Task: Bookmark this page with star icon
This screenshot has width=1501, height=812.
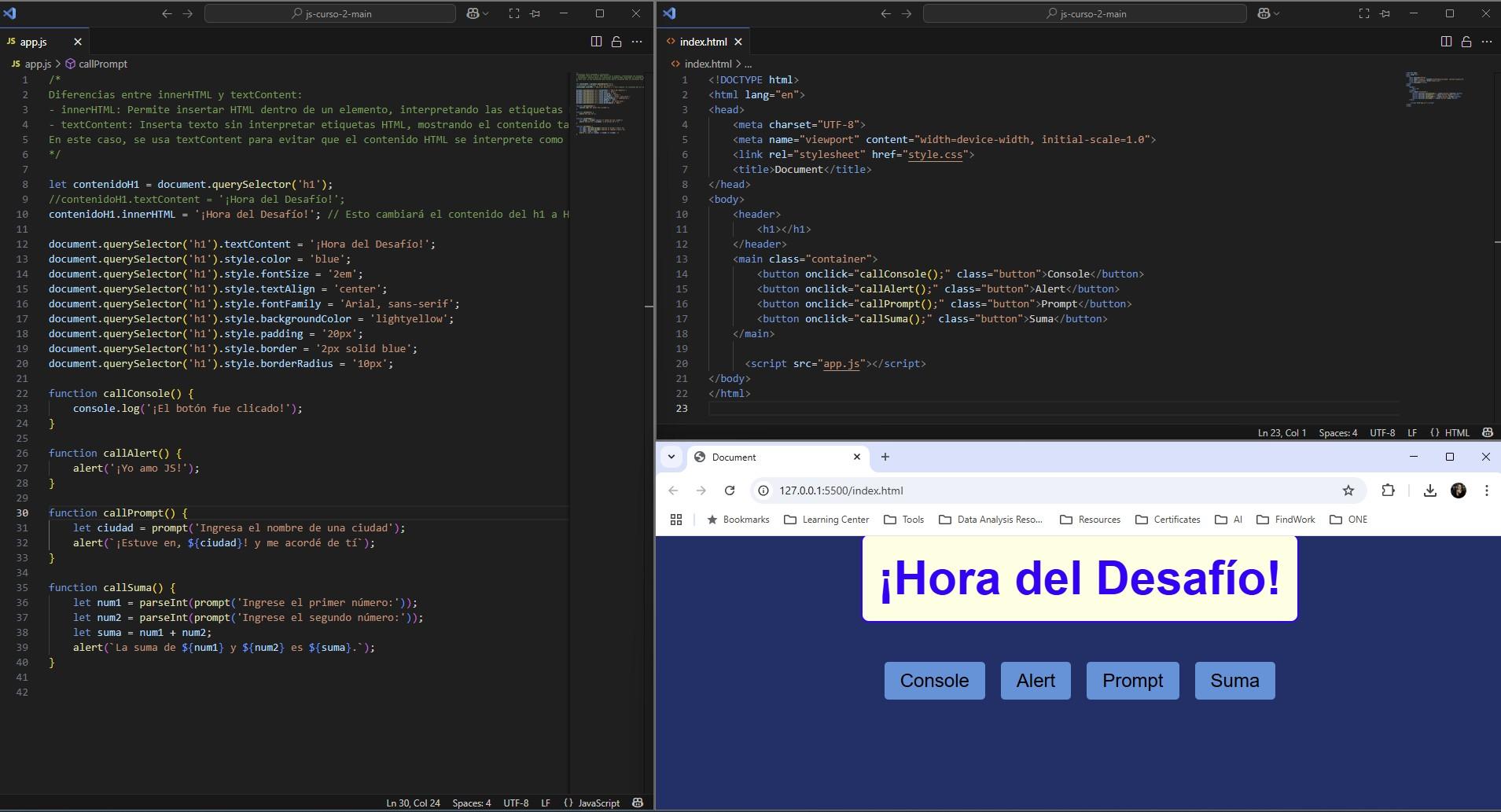Action: pos(1348,491)
